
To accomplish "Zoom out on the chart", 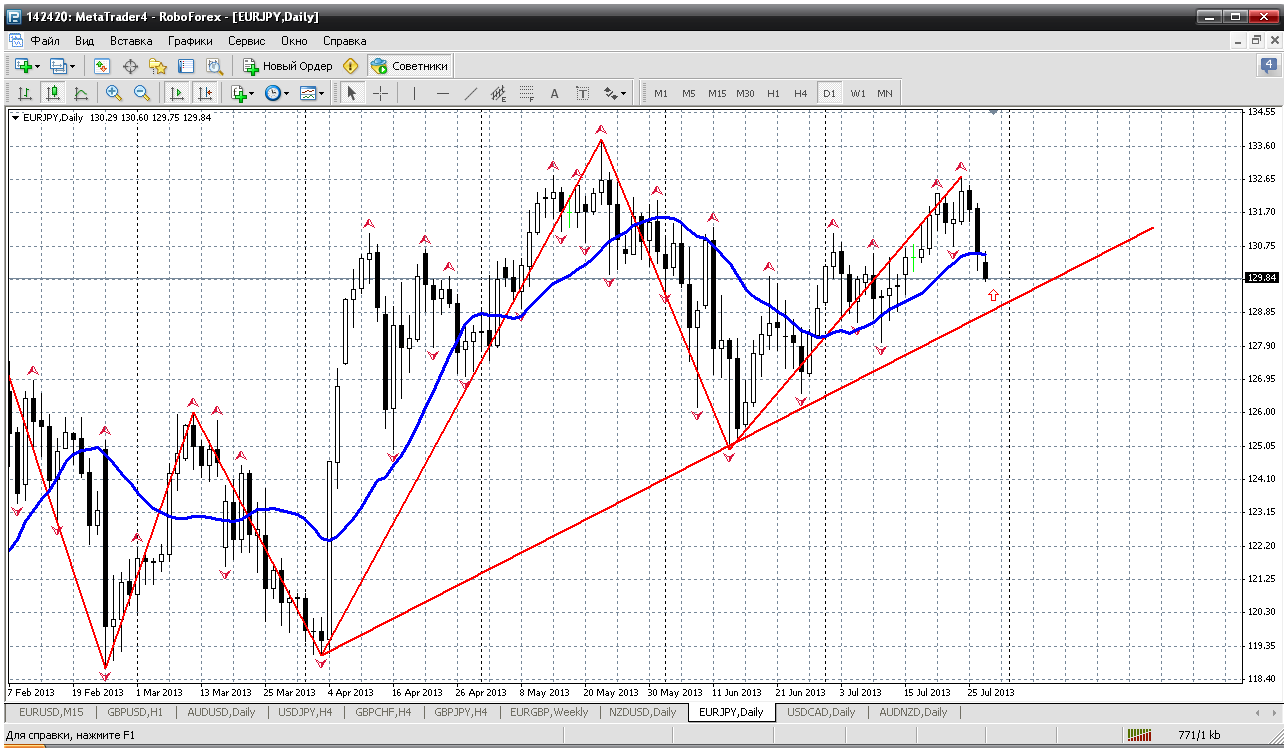I will 142,93.
